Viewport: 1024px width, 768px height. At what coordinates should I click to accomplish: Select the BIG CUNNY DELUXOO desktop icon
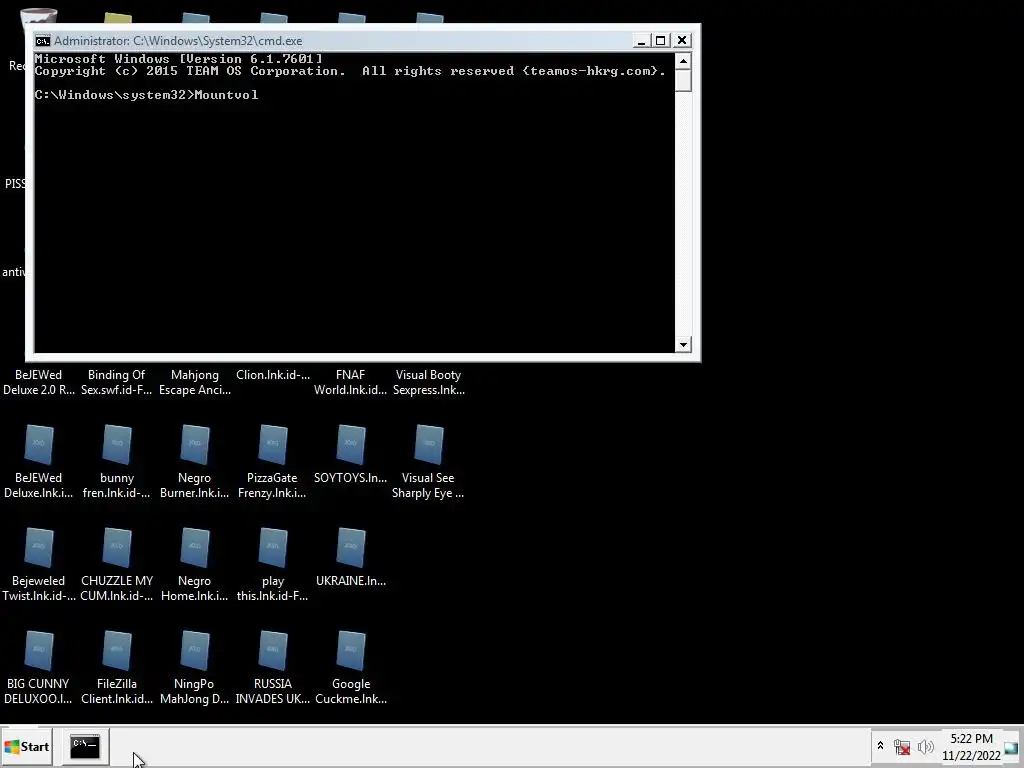click(39, 667)
